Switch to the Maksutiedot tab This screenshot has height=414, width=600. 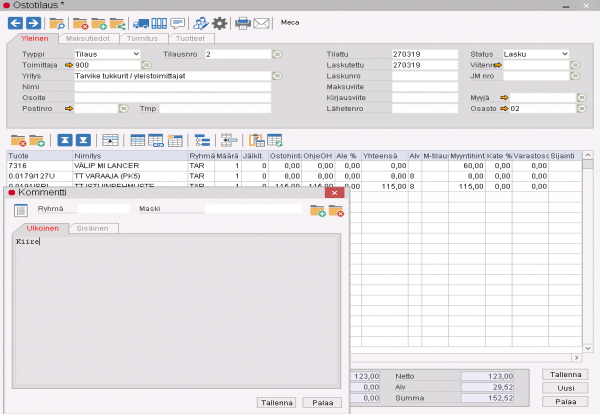tap(88, 39)
